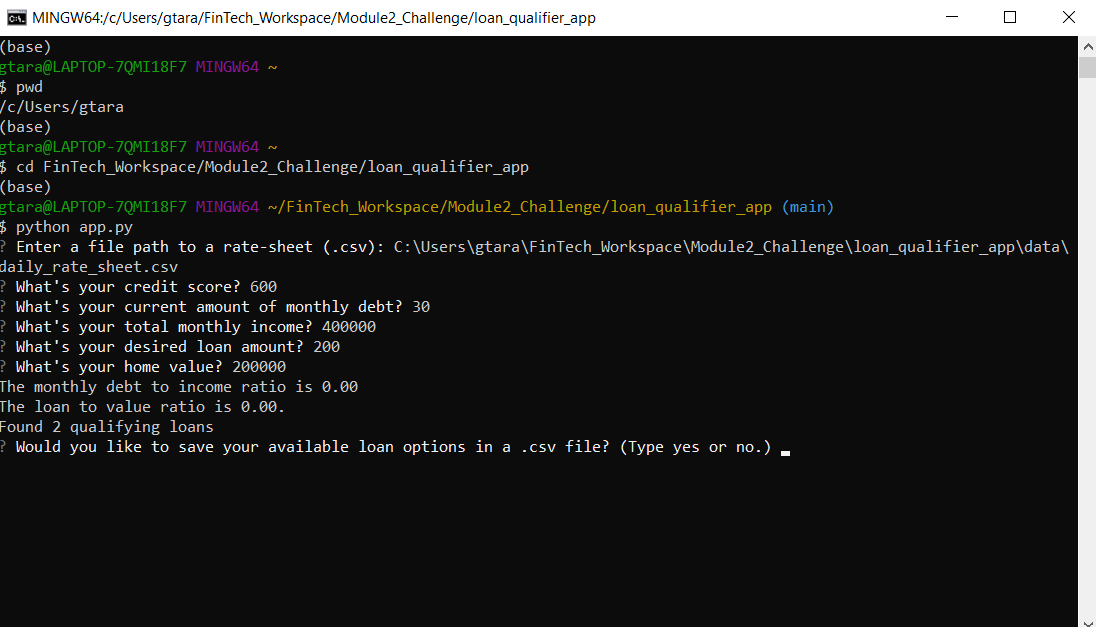Close the MINGW64 terminal window
Image resolution: width=1096 pixels, height=627 pixels.
1068,17
